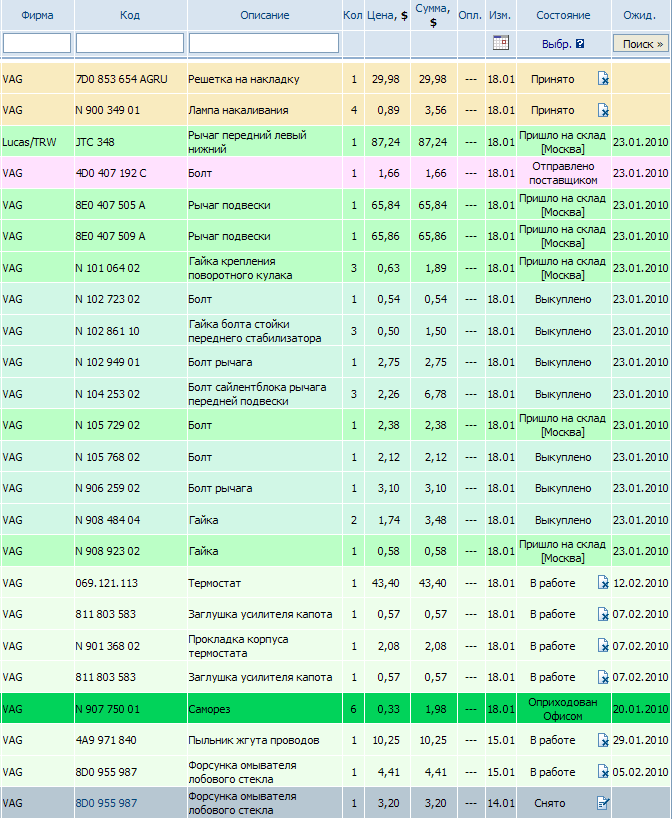Open edit note icon in Снято row

(x=603, y=803)
